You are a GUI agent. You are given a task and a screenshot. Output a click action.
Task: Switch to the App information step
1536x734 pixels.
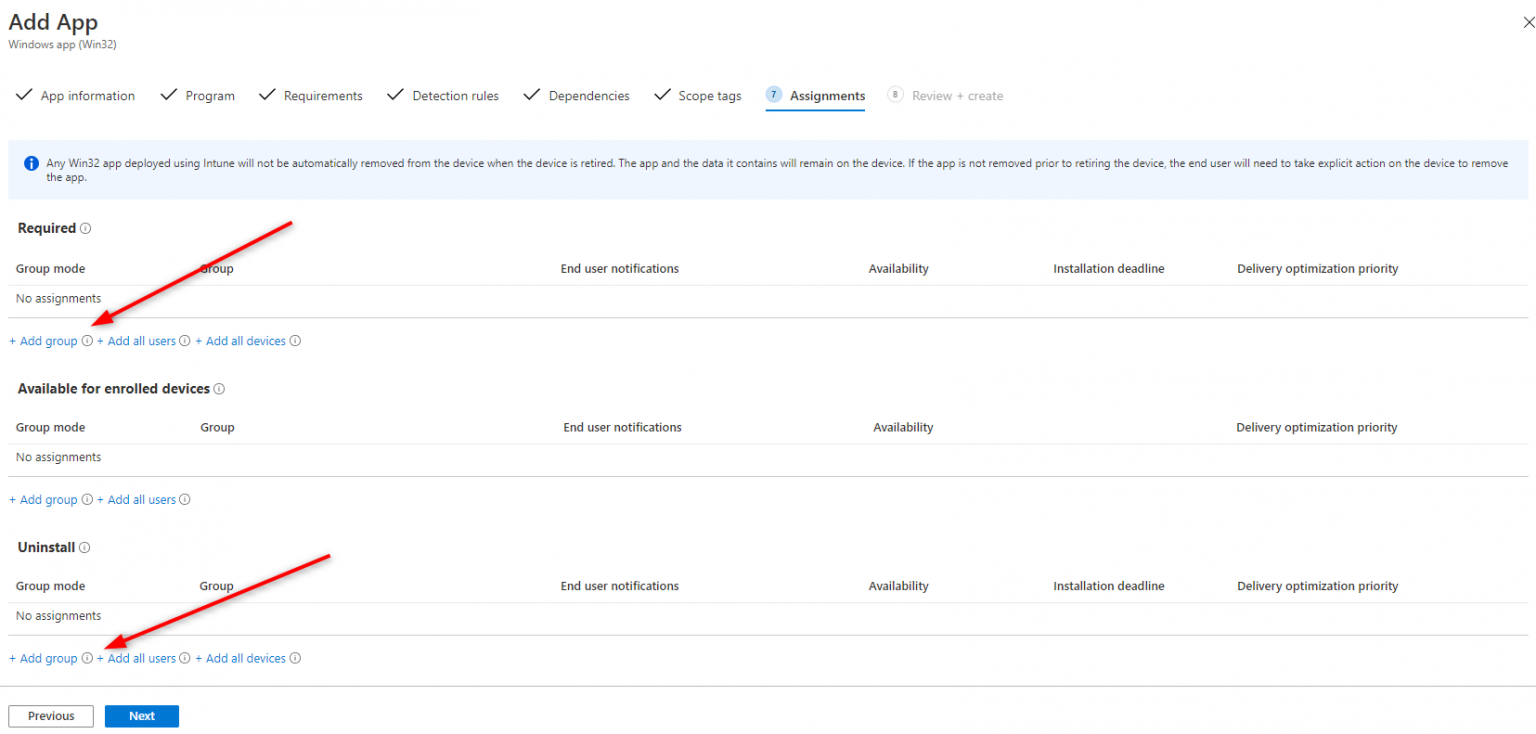(87, 95)
